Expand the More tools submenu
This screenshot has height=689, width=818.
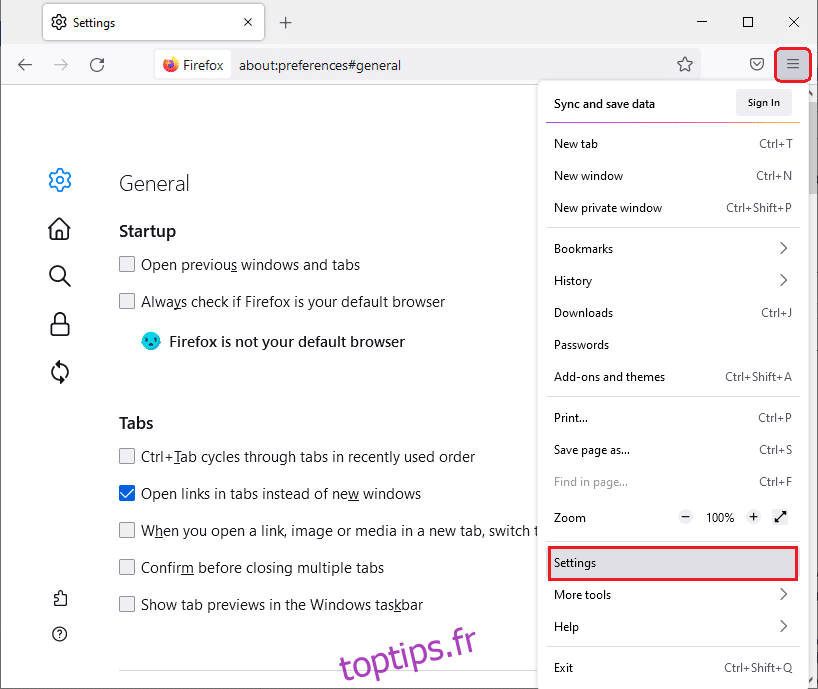[x=672, y=594]
